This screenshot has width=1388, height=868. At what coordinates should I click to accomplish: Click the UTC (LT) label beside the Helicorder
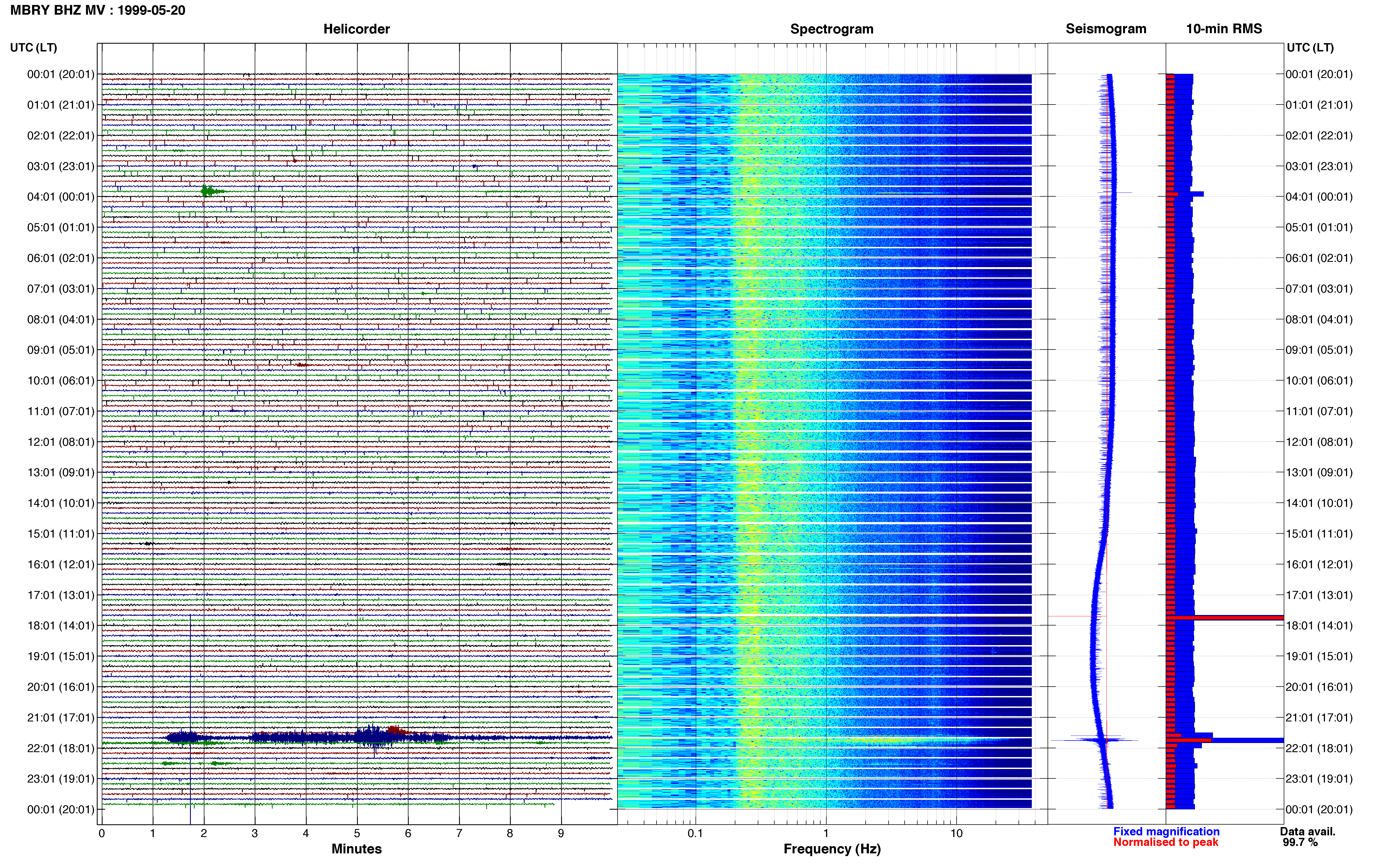[34, 48]
